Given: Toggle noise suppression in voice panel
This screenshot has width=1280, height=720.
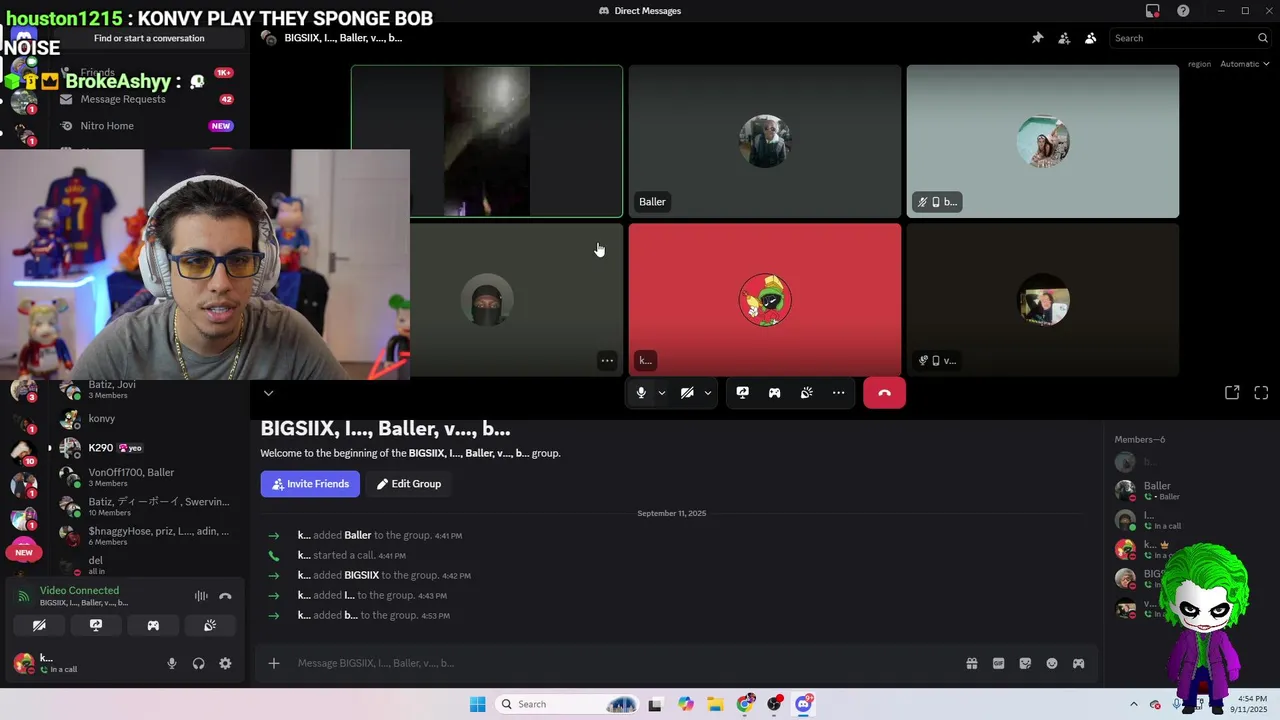Looking at the screenshot, I should [x=201, y=596].
